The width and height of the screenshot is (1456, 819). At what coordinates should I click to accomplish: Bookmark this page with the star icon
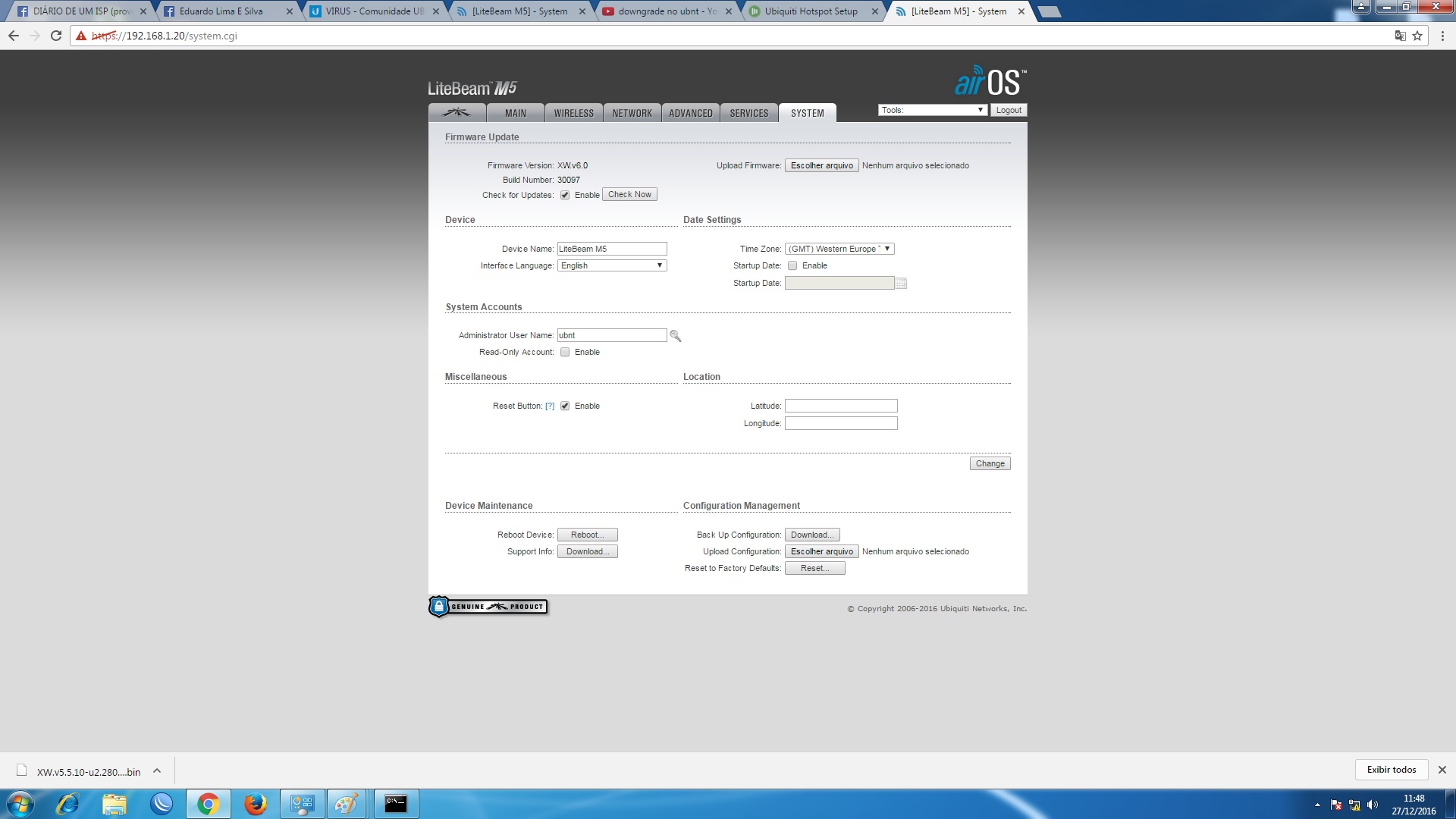1417,36
